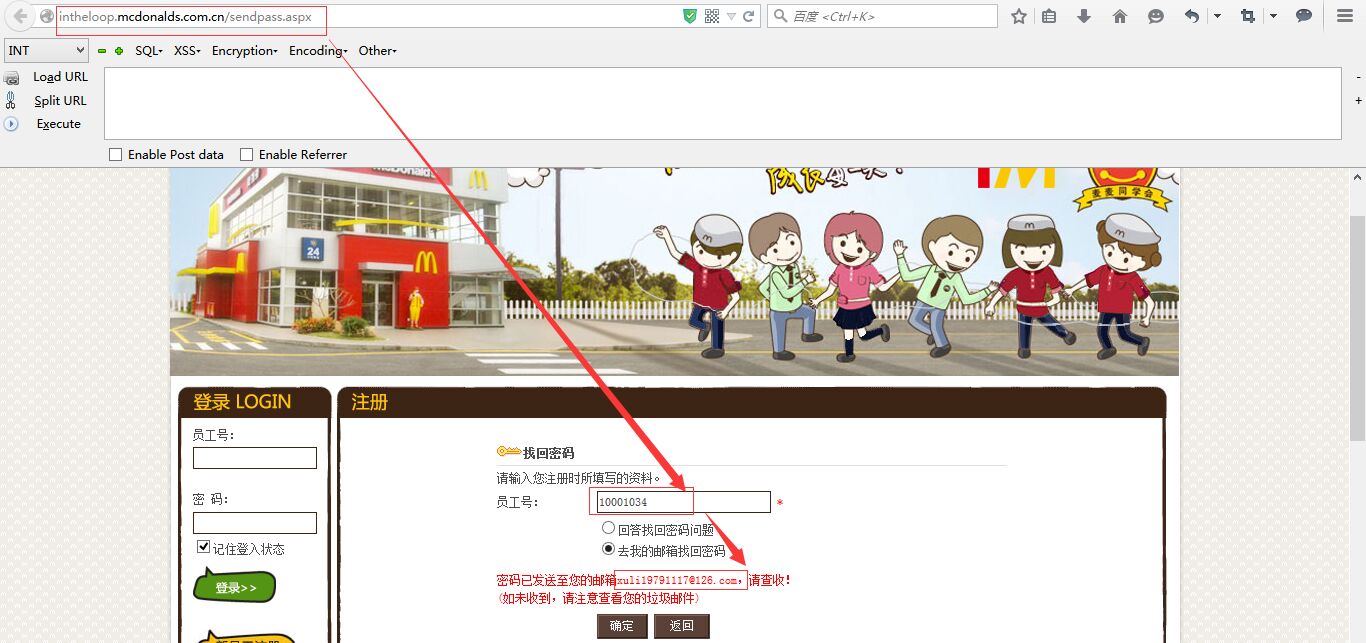Reload the current page
The image size is (1366, 643).
tap(748, 16)
